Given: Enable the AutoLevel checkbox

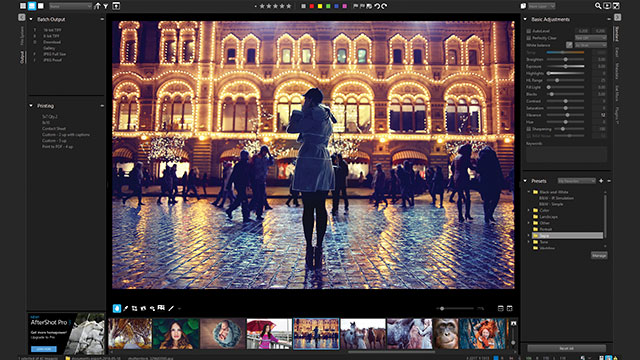Looking at the screenshot, I should (x=529, y=31).
